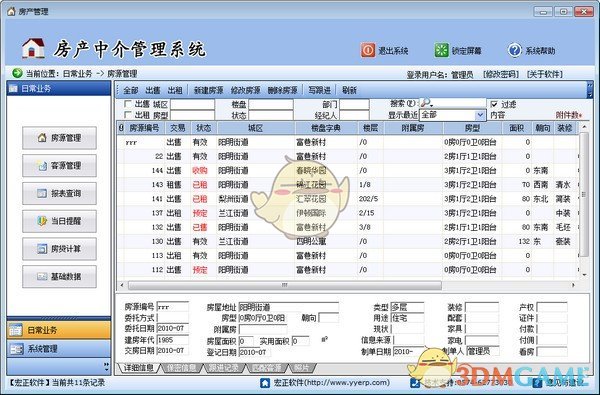
Task: Toggle the 出租 filter checkbox
Action: coord(128,114)
